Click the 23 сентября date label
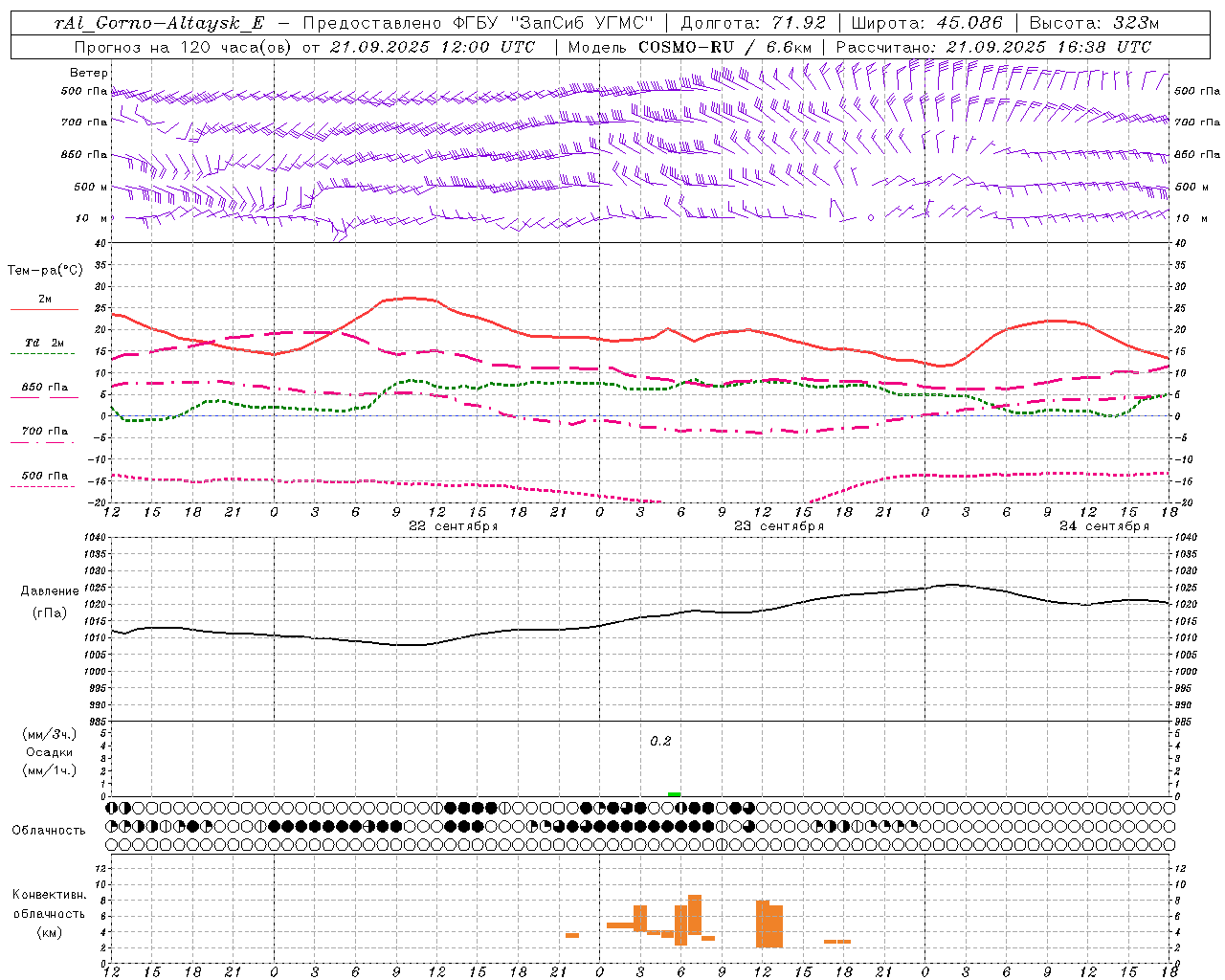The height and width of the screenshot is (980, 1225). [x=779, y=526]
